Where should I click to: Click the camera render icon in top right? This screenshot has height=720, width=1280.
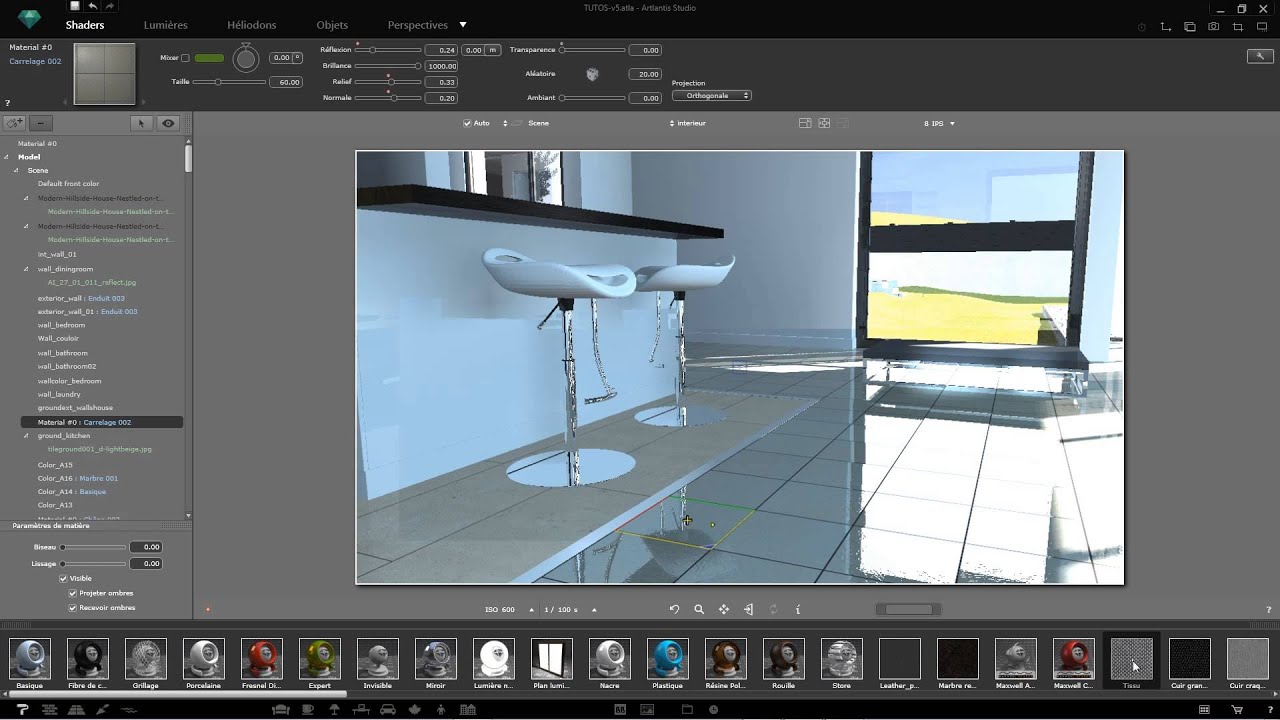(x=1214, y=27)
